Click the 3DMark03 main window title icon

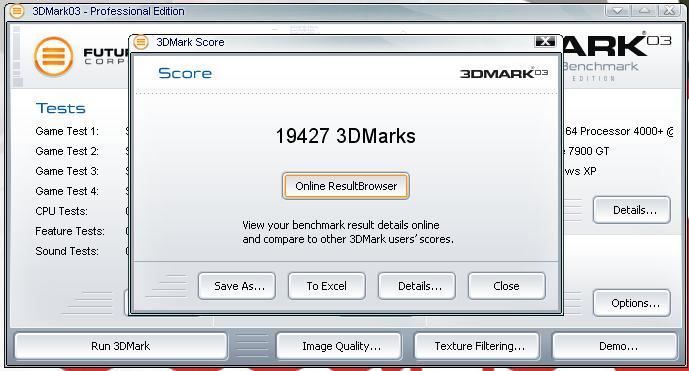click(17, 11)
